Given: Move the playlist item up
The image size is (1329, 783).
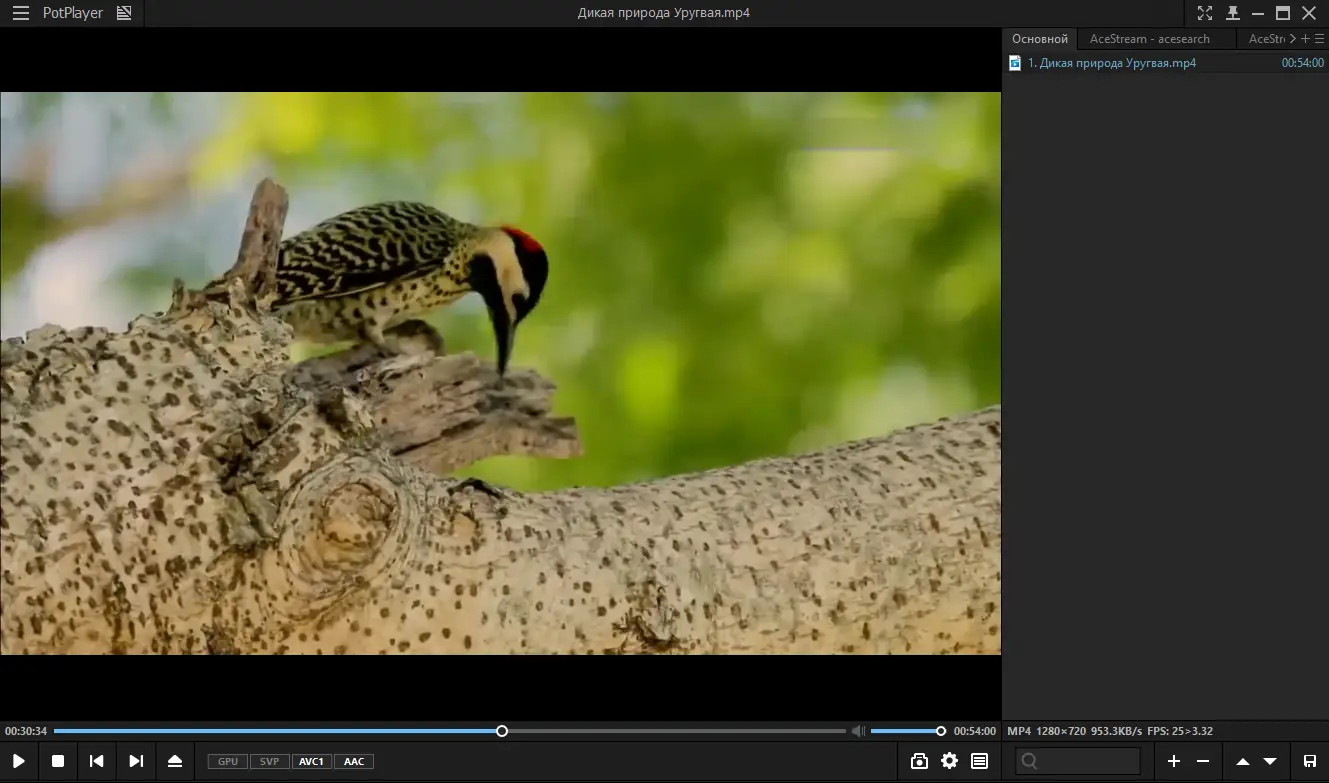Looking at the screenshot, I should coord(1242,761).
